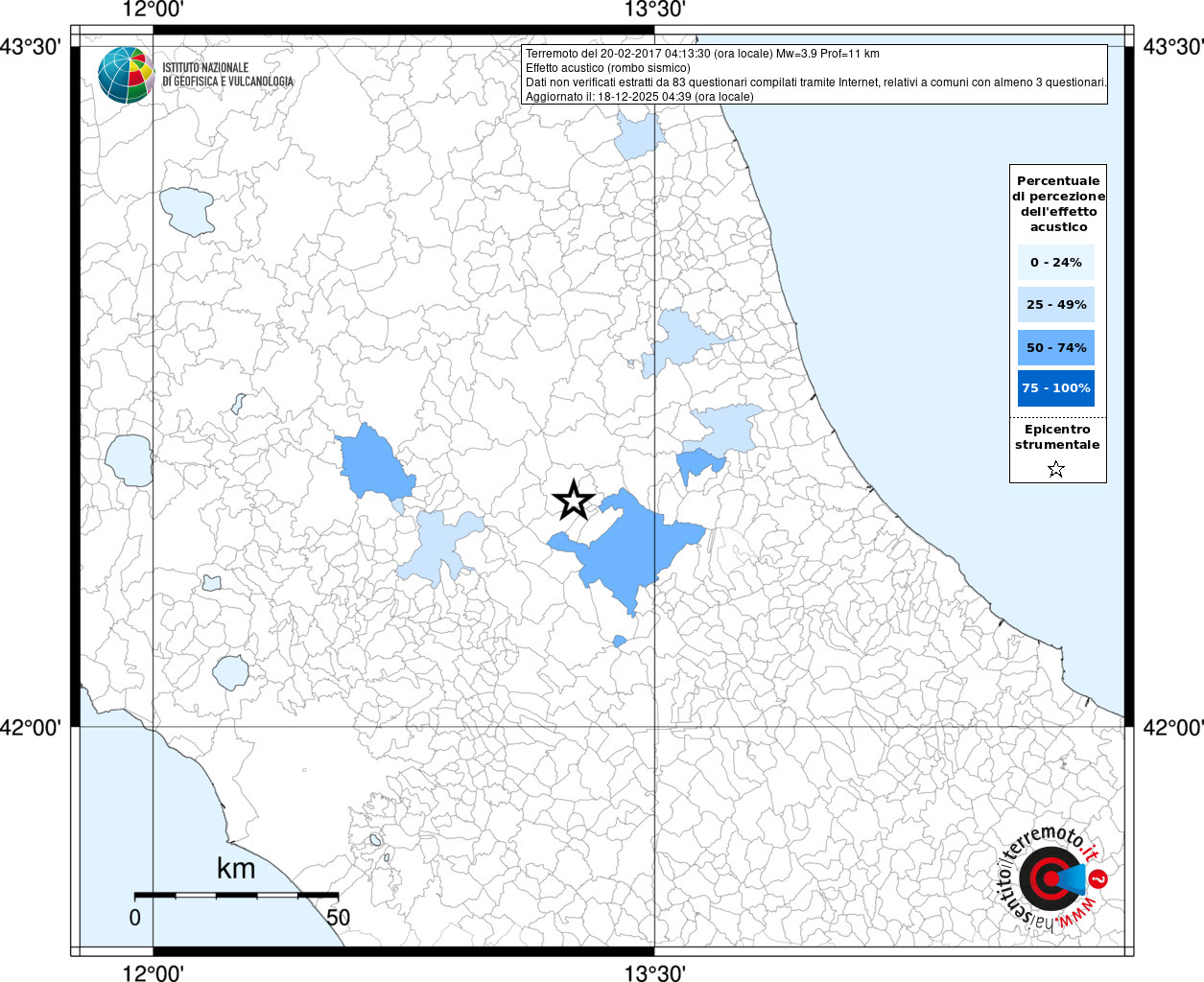
Task: Click the star symbol in the legend
Action: click(1056, 469)
